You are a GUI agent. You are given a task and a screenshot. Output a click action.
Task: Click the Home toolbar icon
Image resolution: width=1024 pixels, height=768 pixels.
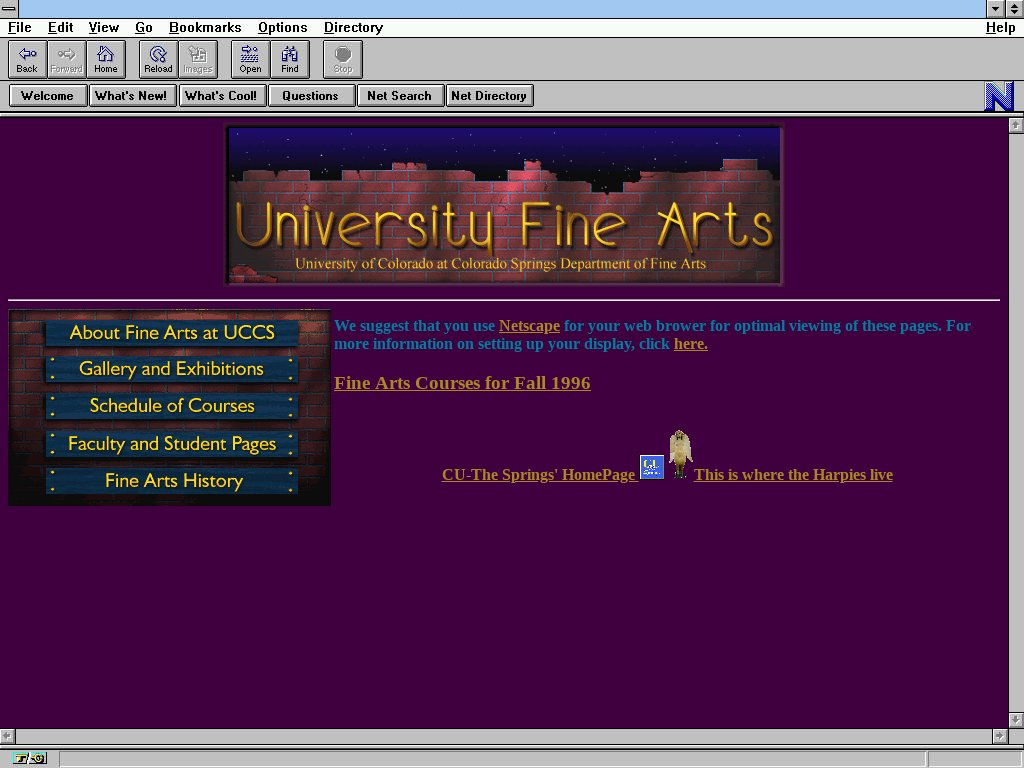(x=105, y=59)
